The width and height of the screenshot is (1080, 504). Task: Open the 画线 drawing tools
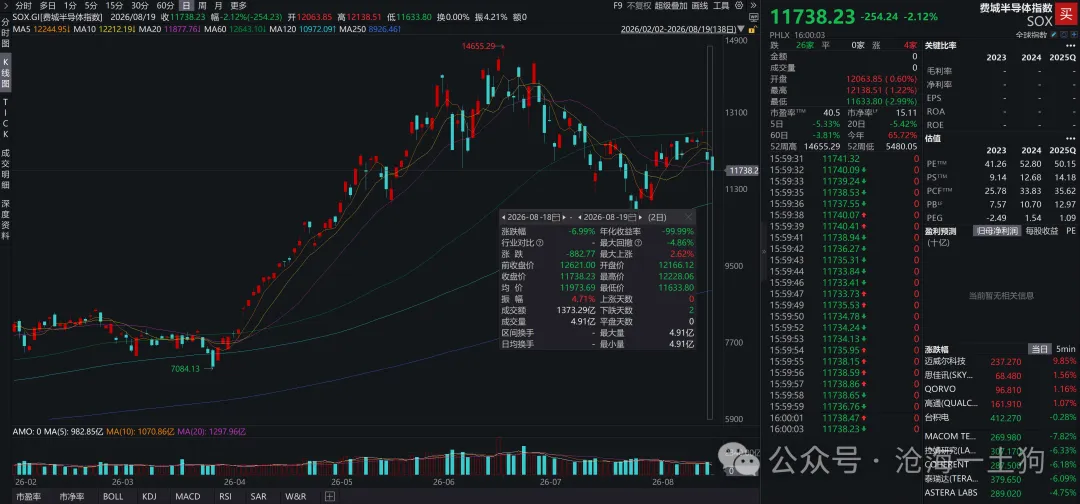[699, 6]
